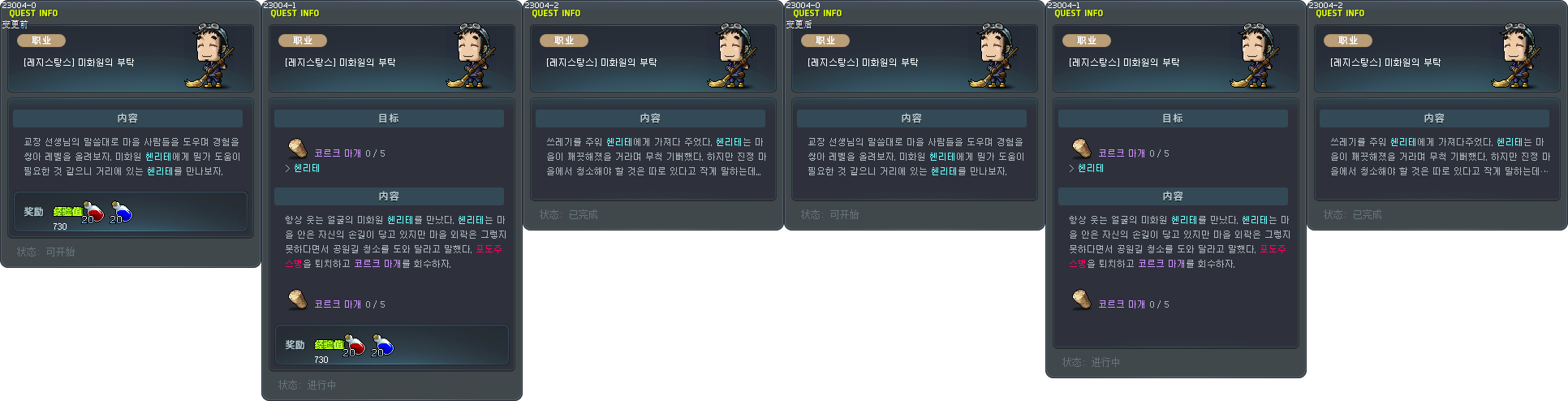The width and height of the screenshot is (1568, 401).
Task: Click the red potion beside 经验值 in the 进行中 panel with rewards
Action: (354, 346)
